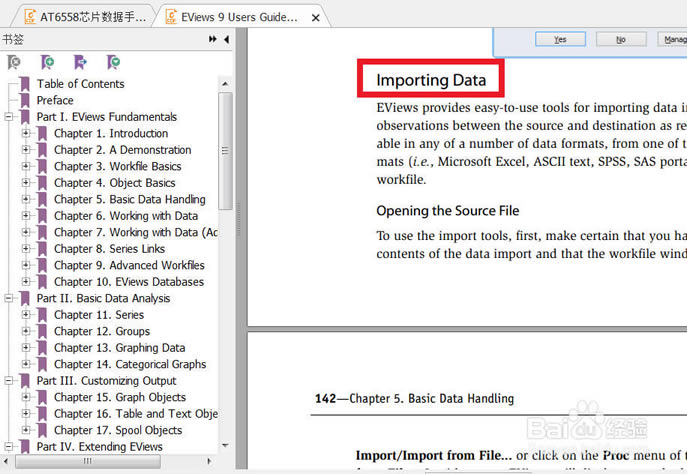Close the EViews 9 Users Guide tab
The image size is (687, 474).
point(316,18)
